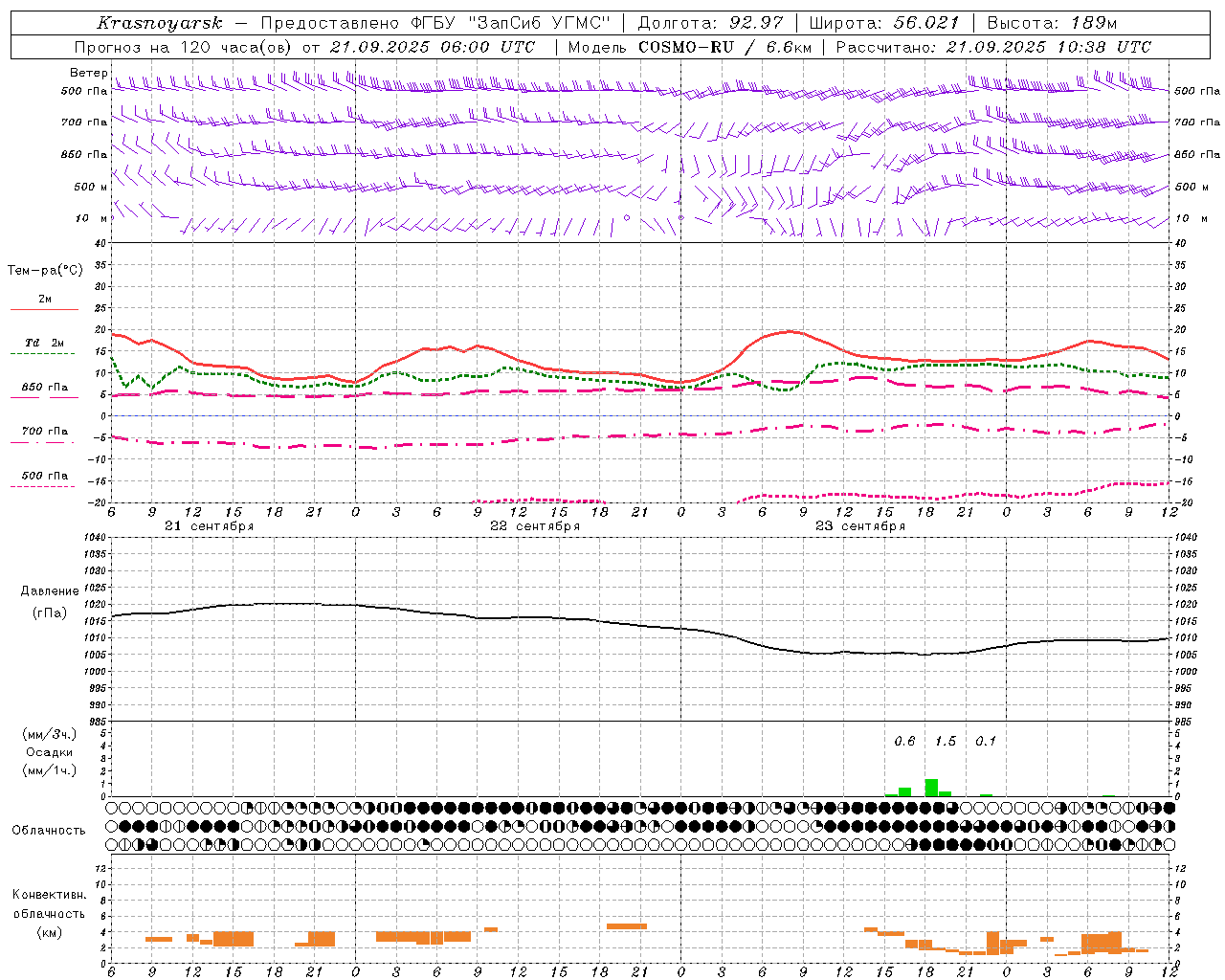
Task: Click the left '850 гПа' wind level label
Action: point(84,154)
